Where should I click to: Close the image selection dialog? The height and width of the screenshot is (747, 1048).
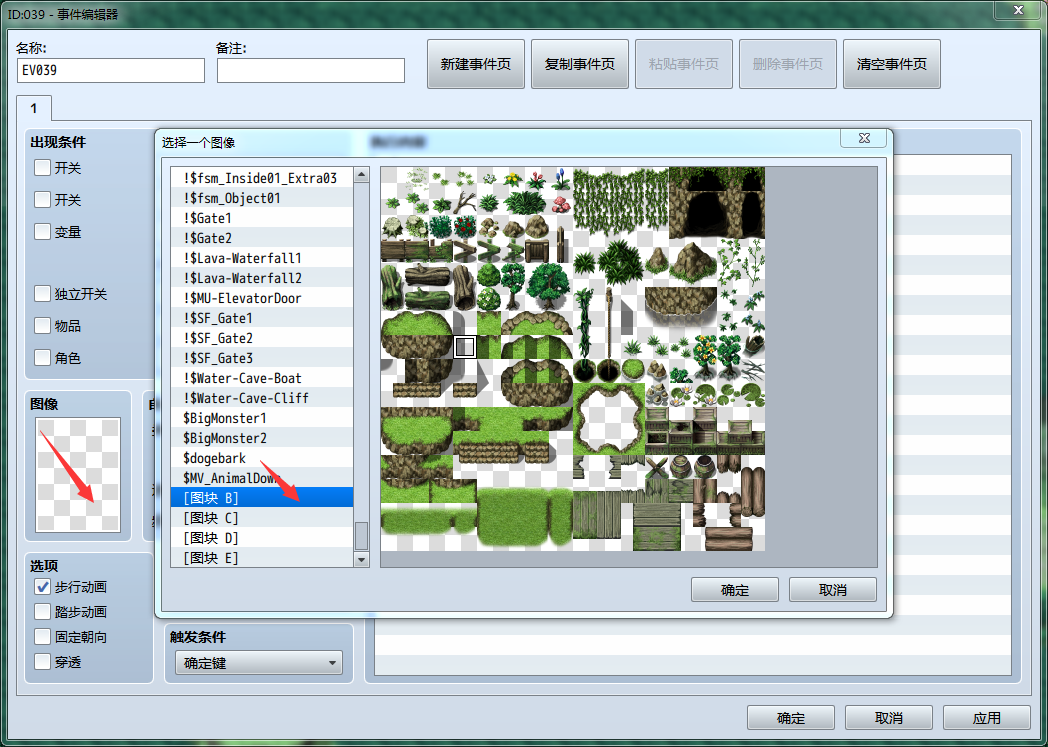[864, 138]
